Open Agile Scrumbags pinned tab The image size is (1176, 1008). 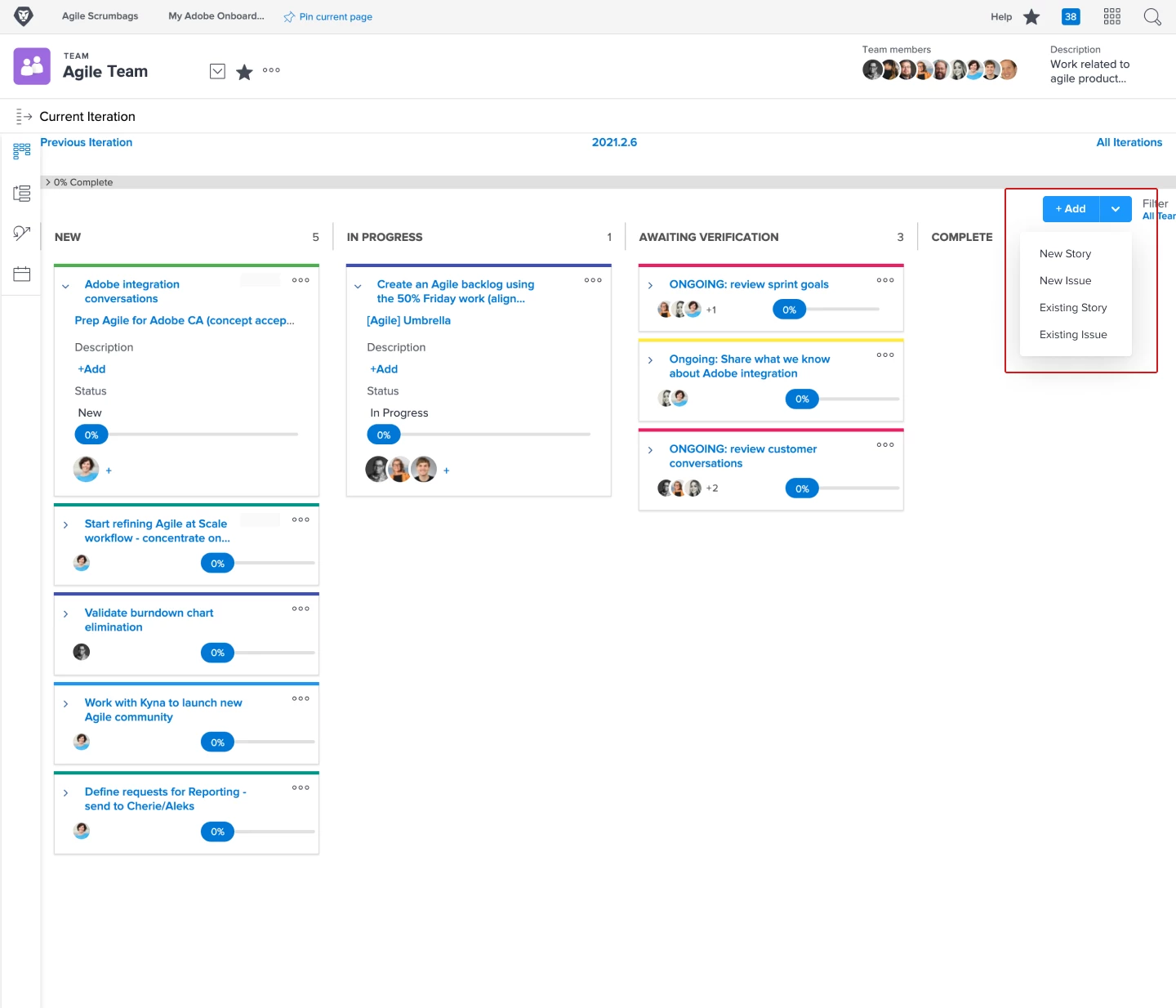click(x=100, y=16)
